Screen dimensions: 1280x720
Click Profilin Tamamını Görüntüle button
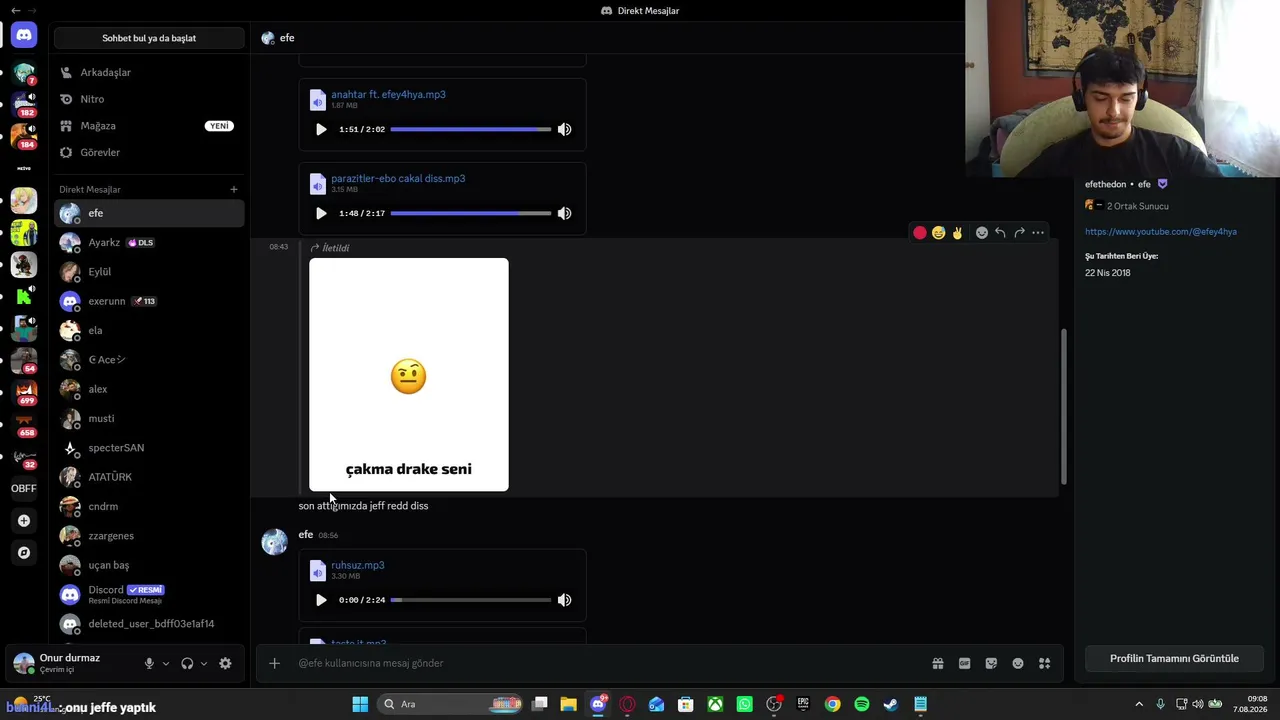(x=1174, y=659)
